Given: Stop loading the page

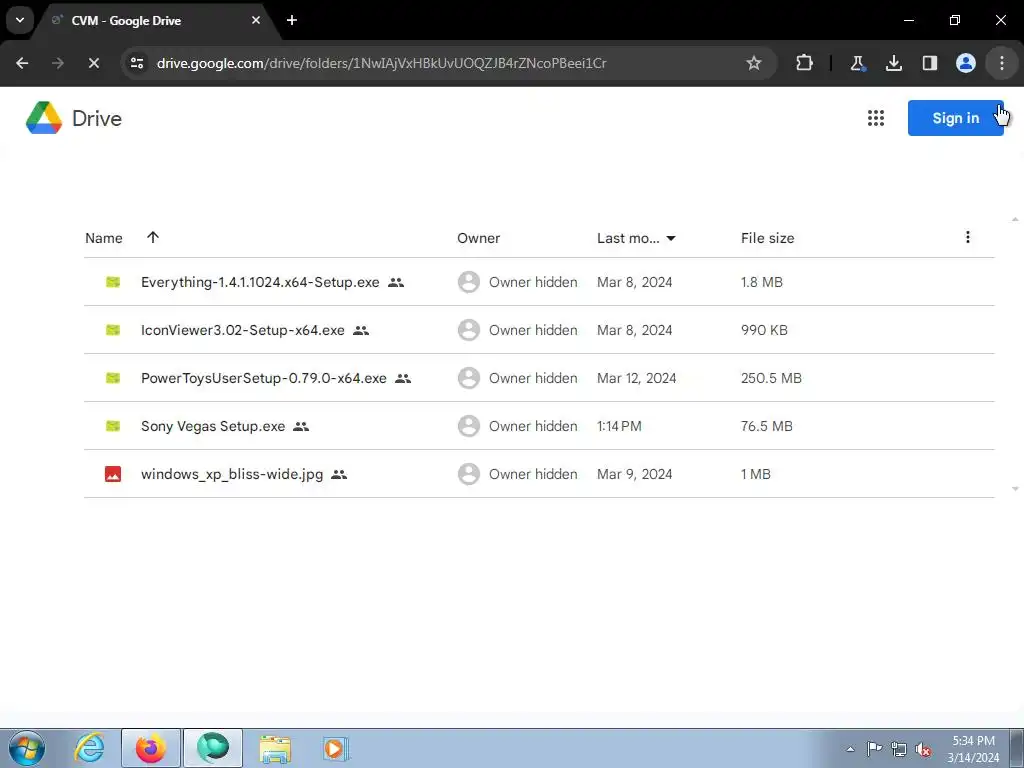Looking at the screenshot, I should [x=93, y=63].
